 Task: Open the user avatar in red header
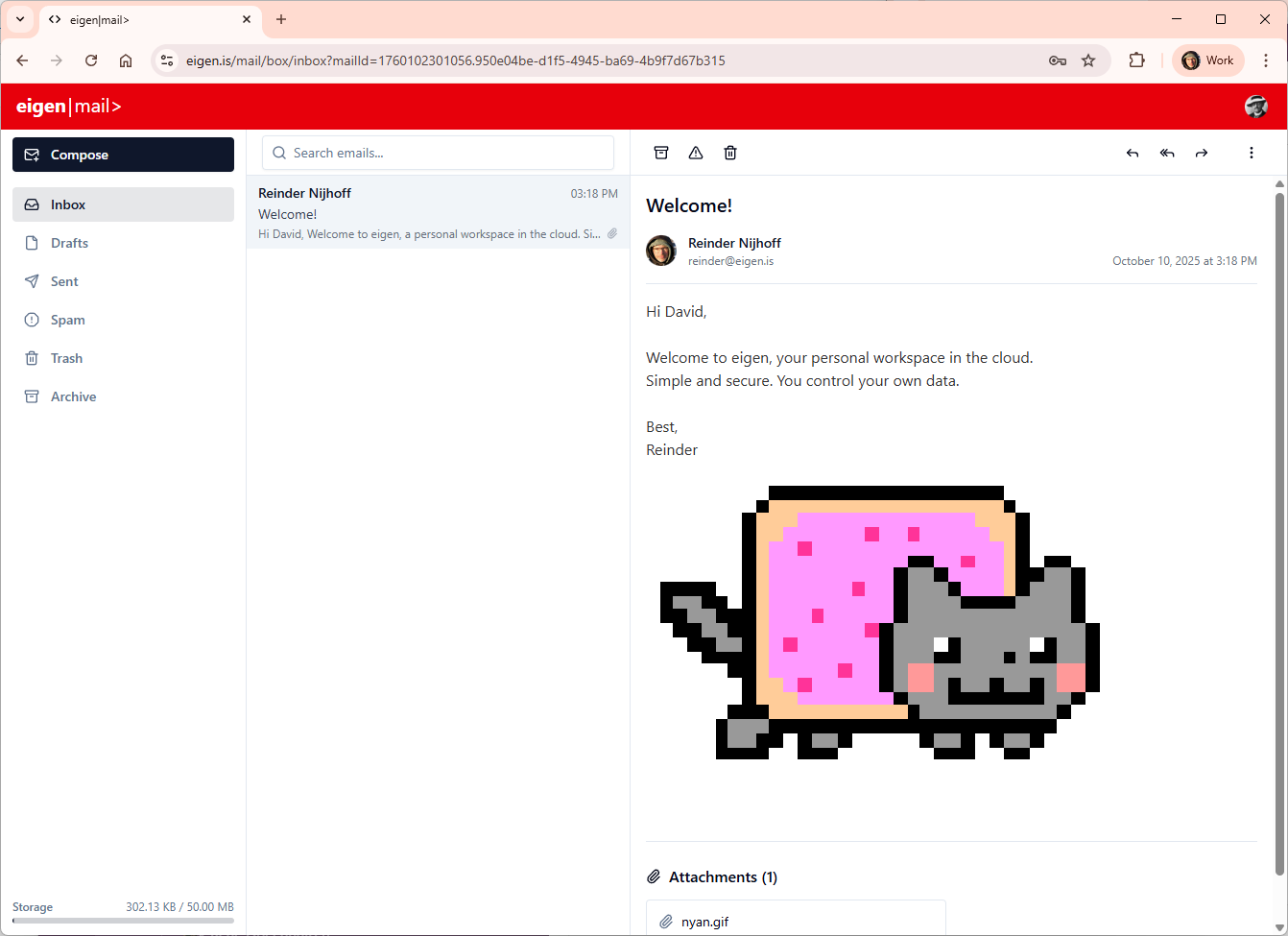tap(1255, 107)
